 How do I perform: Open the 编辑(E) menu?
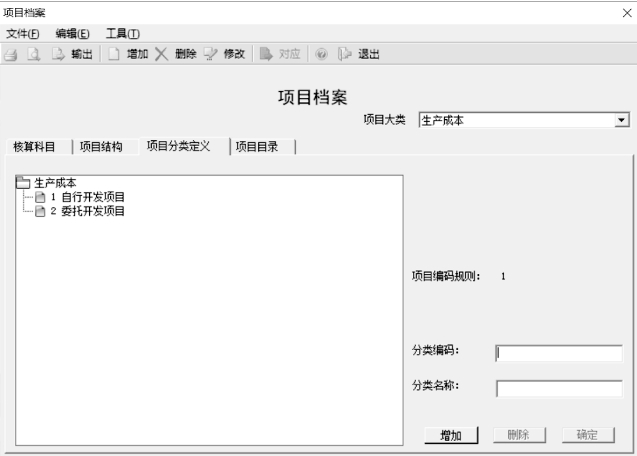click(72, 34)
